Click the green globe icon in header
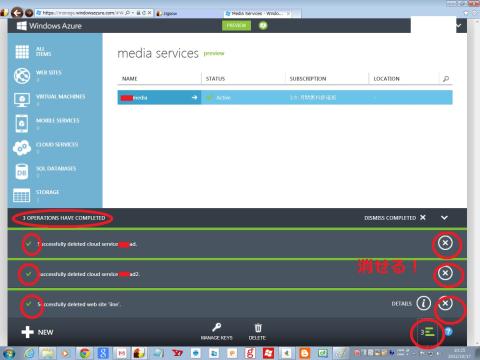The width and height of the screenshot is (480, 360). coord(263,25)
